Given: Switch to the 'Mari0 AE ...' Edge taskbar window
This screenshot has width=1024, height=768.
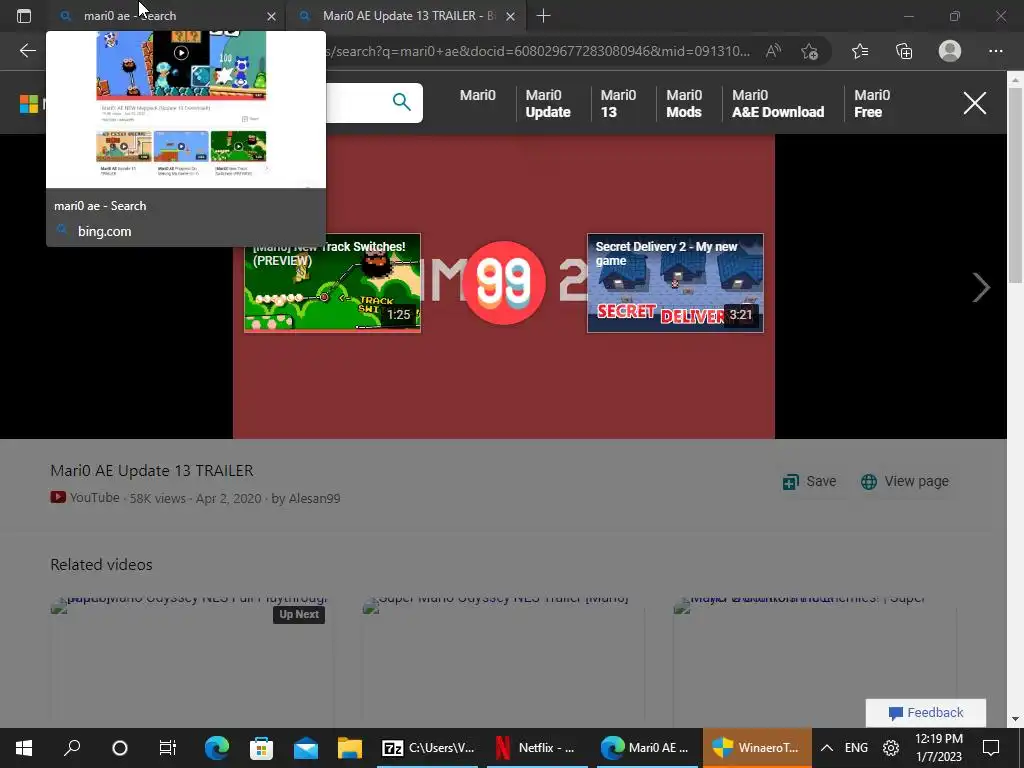Looking at the screenshot, I should click(x=645, y=748).
